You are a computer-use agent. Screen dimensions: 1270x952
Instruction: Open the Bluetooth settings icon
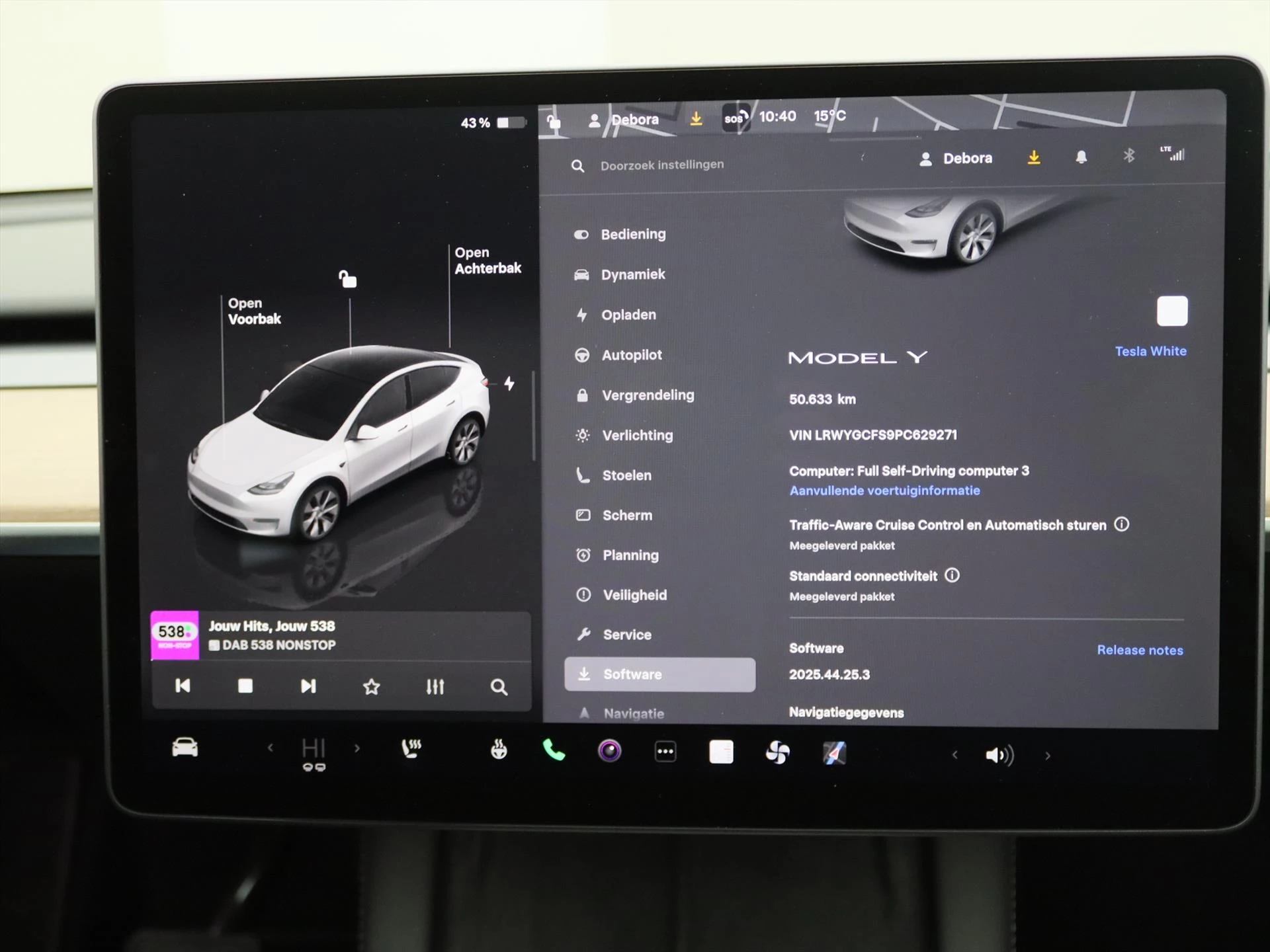tap(1129, 155)
